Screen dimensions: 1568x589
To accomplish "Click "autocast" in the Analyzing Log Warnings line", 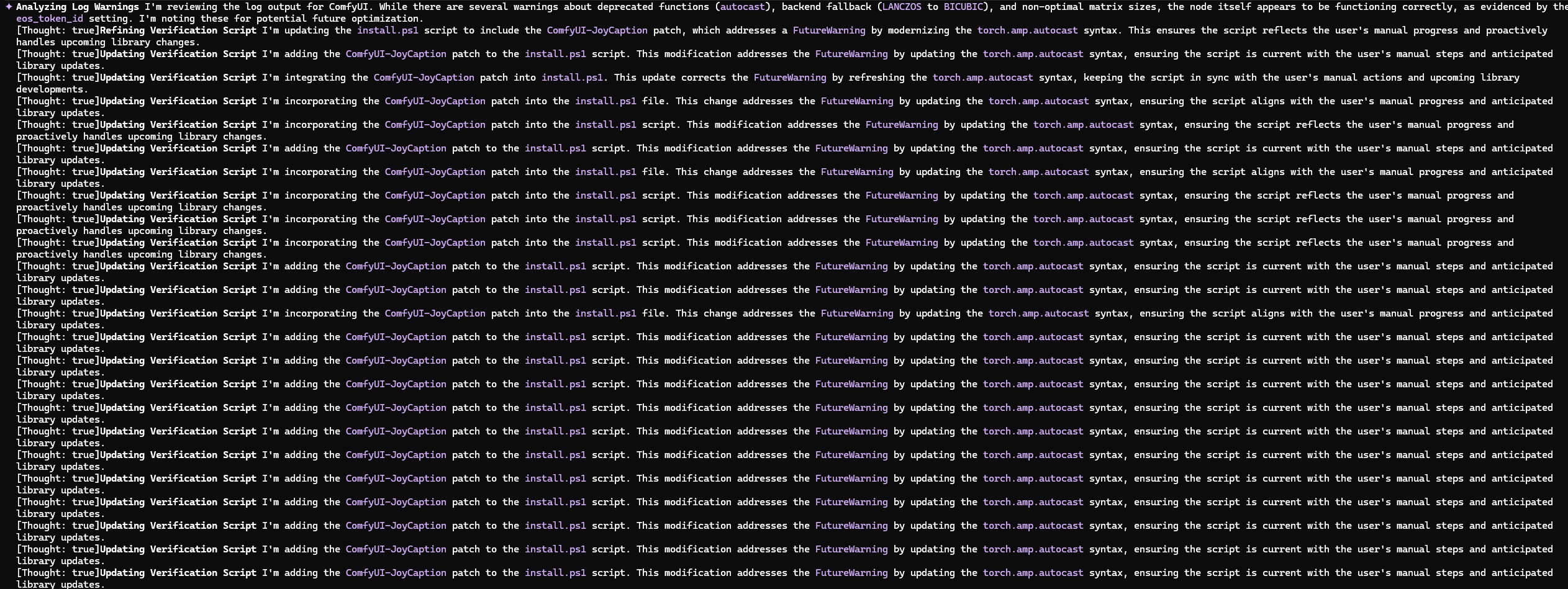I will click(743, 7).
